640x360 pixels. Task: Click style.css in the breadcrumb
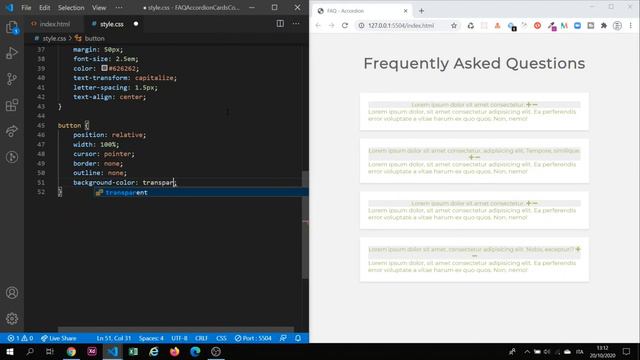[54, 38]
